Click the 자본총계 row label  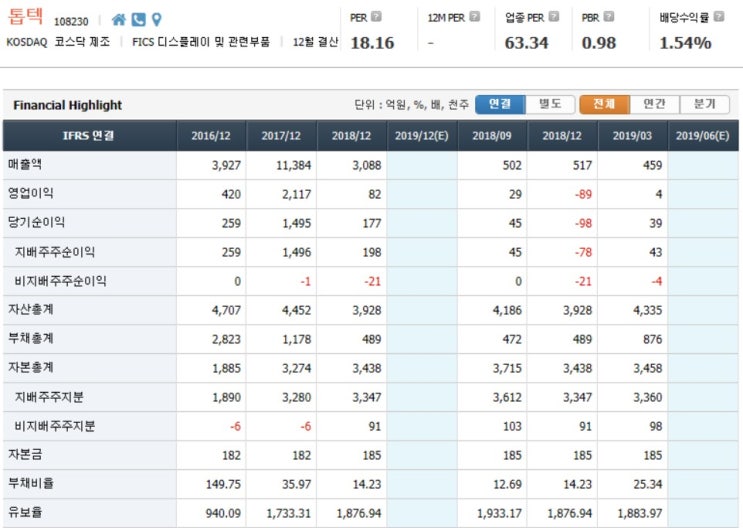tap(31, 367)
